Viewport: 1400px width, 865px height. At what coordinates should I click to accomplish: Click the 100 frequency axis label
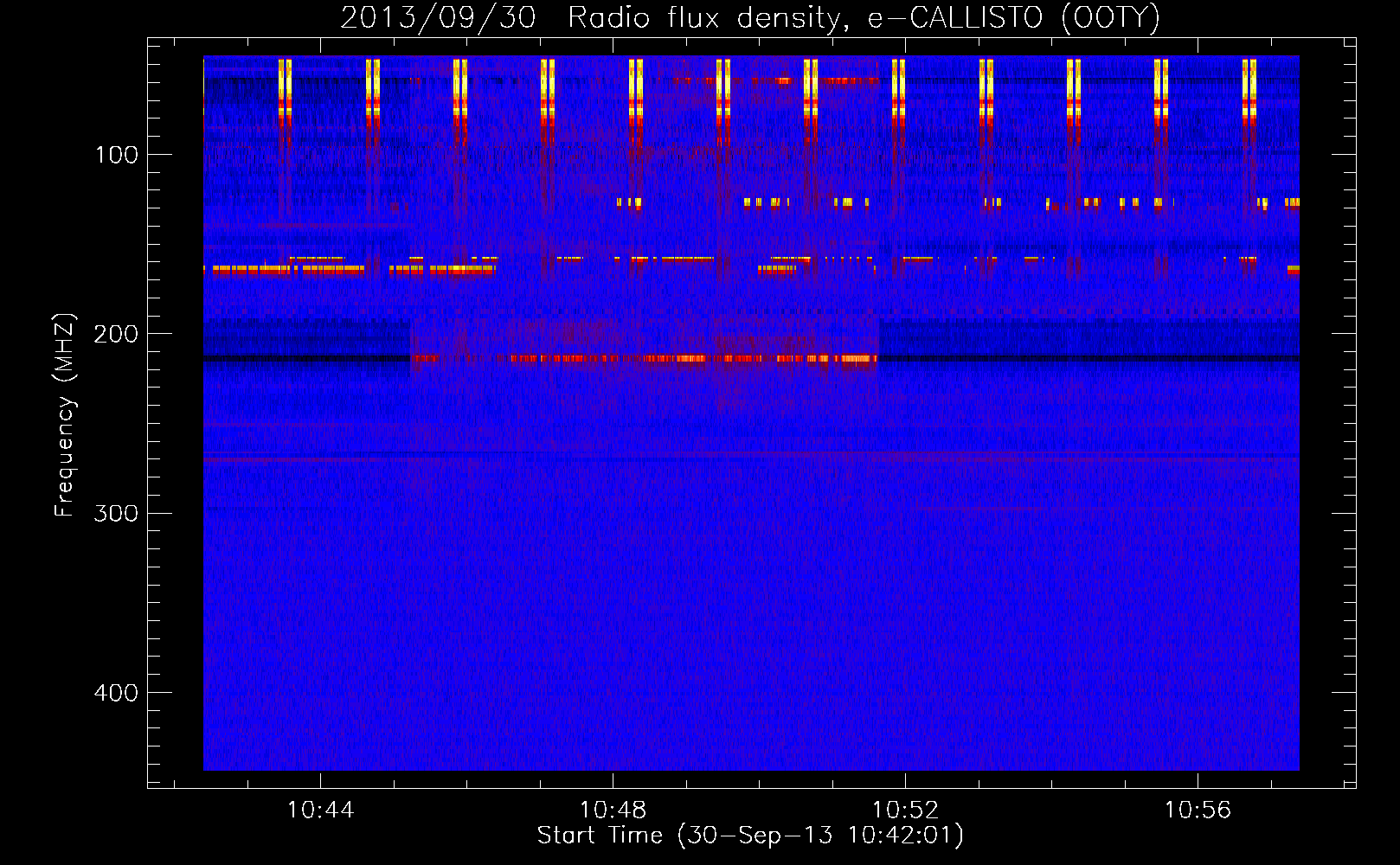[x=117, y=156]
